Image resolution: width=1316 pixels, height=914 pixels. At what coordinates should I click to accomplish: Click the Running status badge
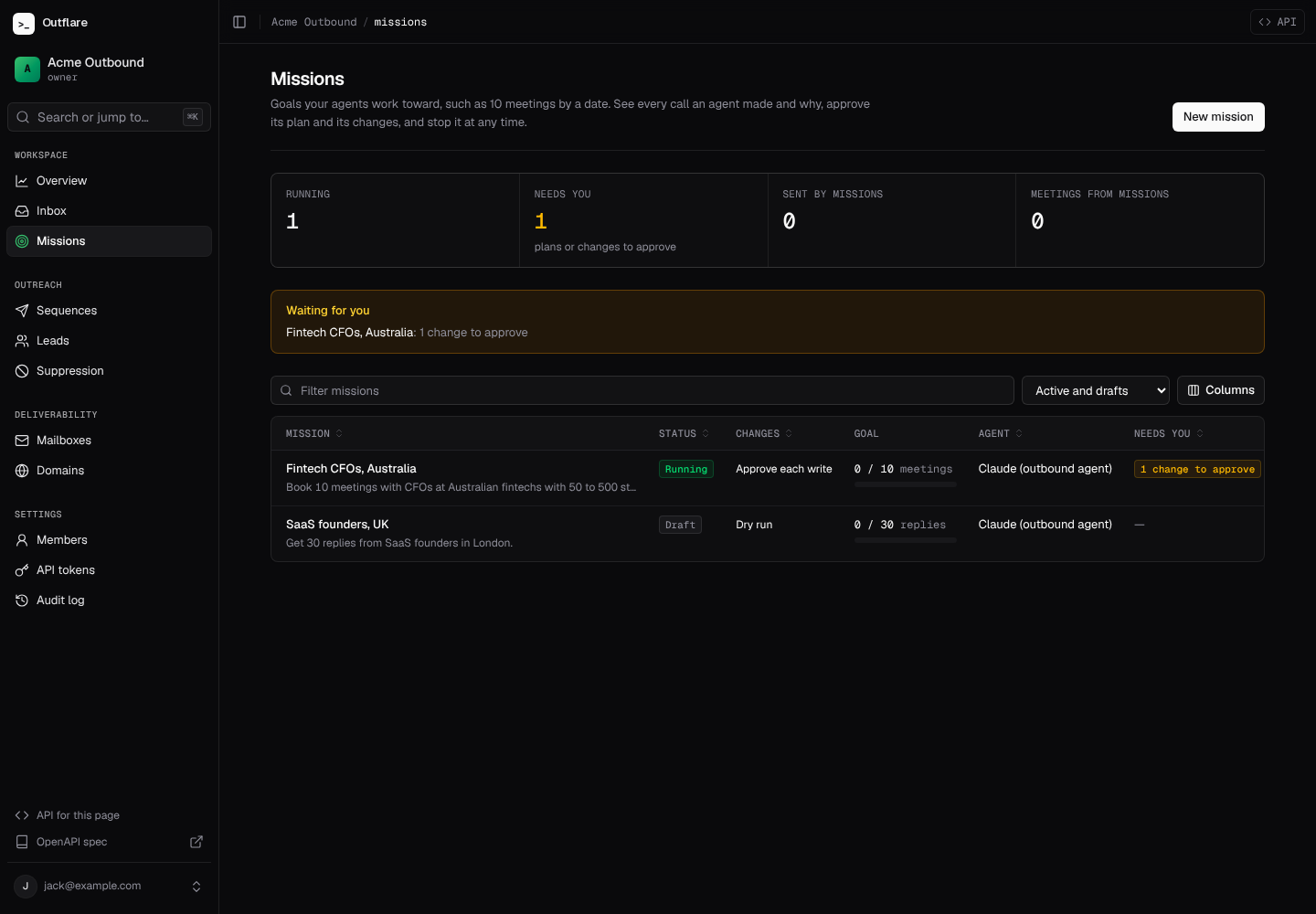686,469
